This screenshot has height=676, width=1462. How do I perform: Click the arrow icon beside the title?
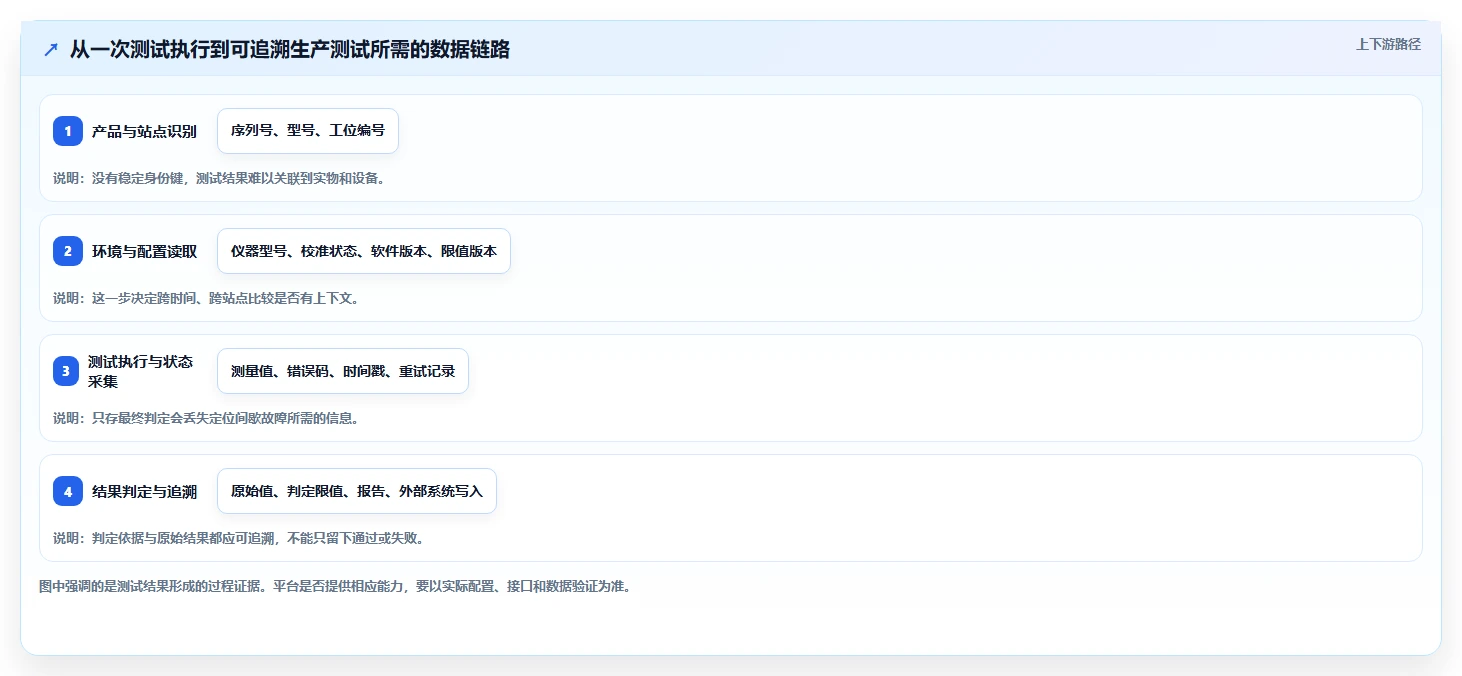[x=51, y=50]
